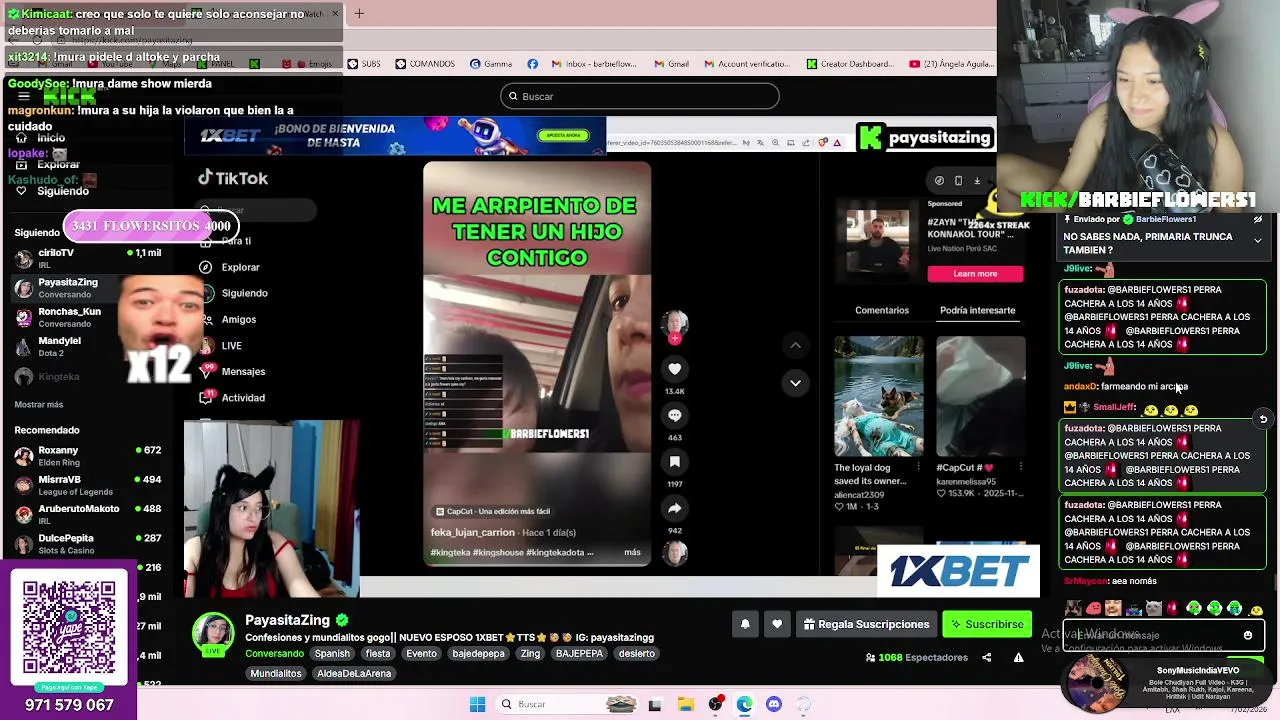Open the Conversando category link
Image resolution: width=1280 pixels, height=720 pixels.
tap(274, 653)
